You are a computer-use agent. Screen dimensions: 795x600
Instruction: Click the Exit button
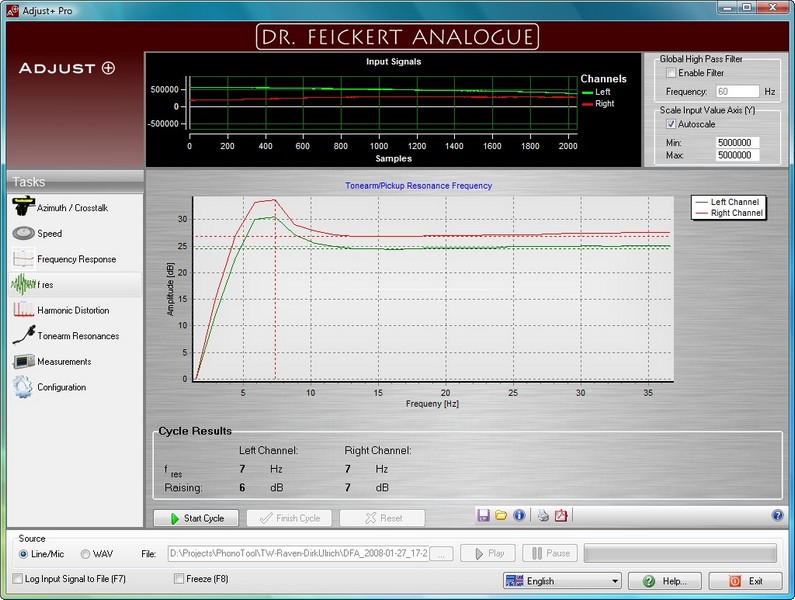click(x=745, y=581)
